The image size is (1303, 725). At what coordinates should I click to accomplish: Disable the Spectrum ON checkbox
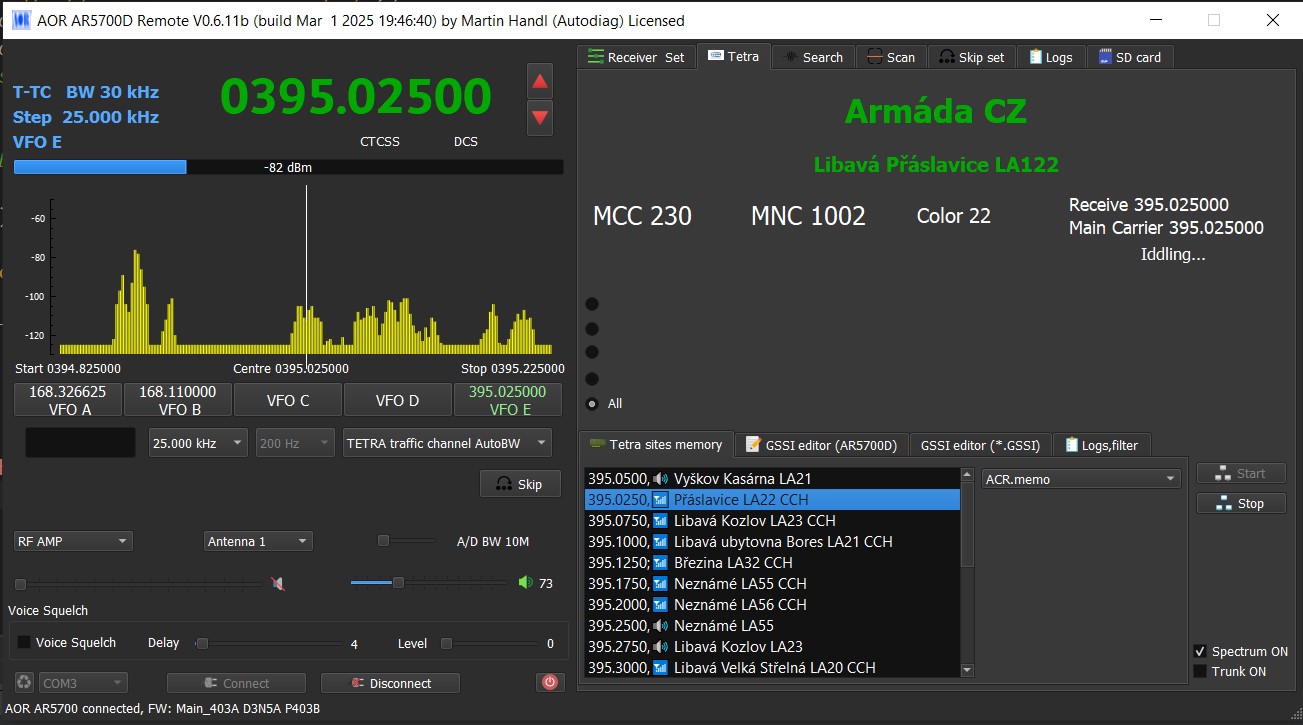[x=1200, y=651]
